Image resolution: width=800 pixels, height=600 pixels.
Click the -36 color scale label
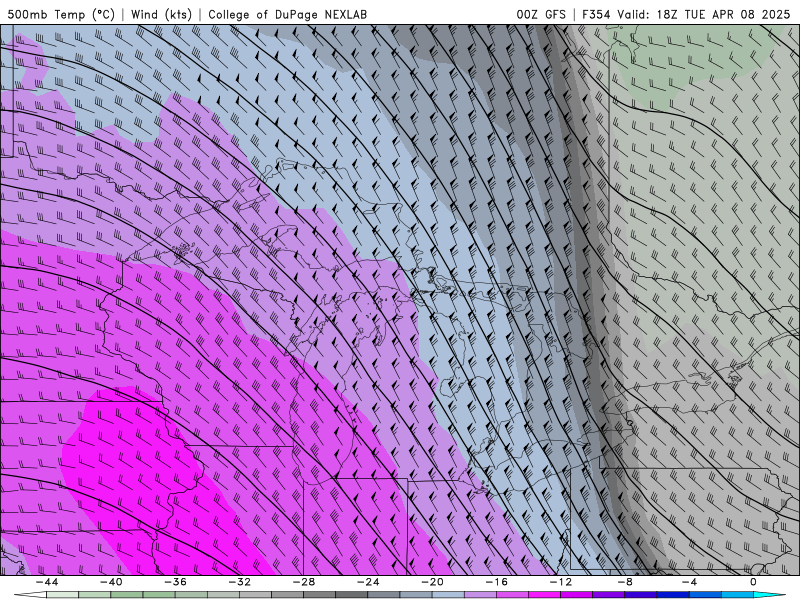[176, 582]
